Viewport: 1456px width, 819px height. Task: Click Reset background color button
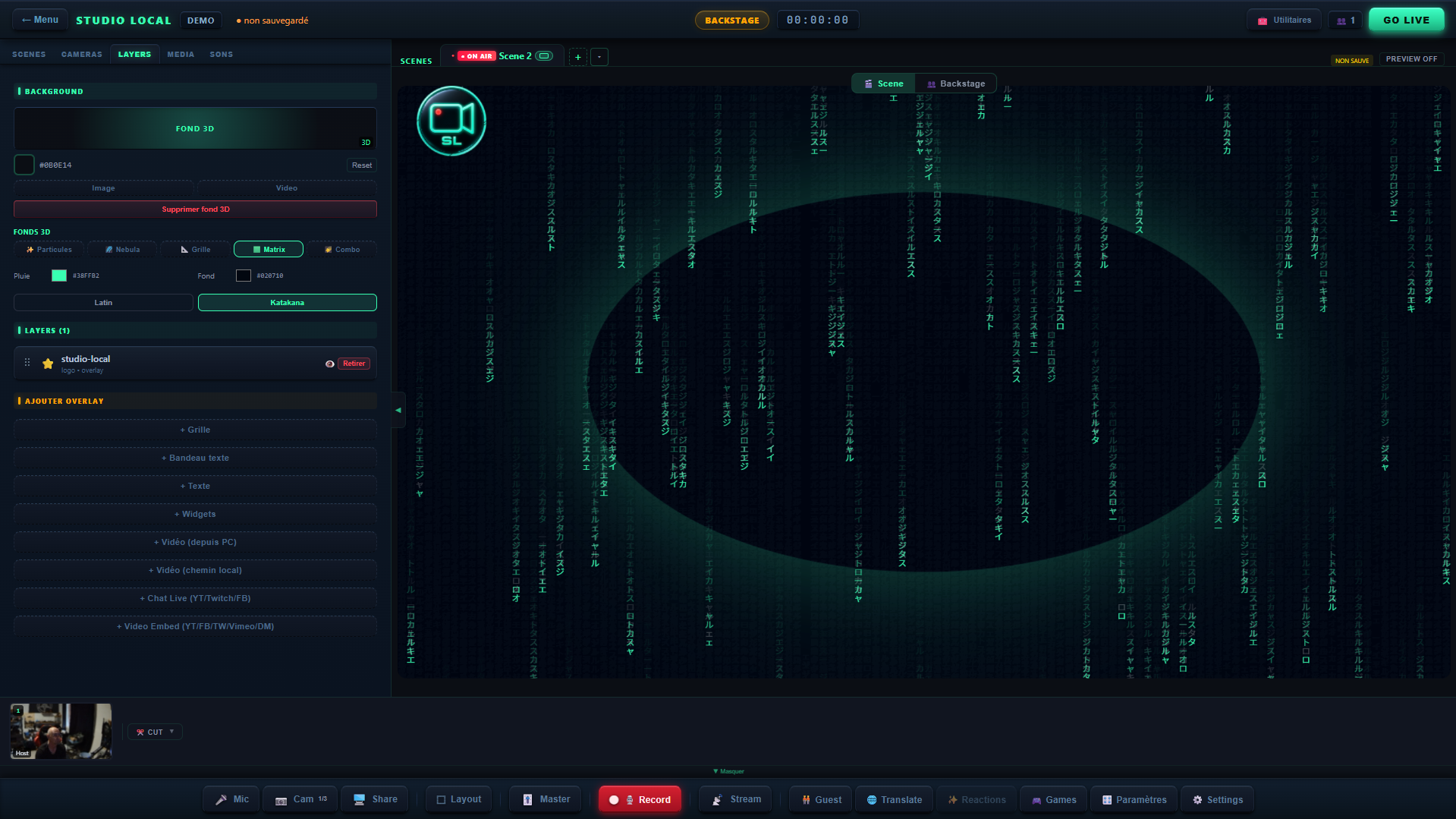pyautogui.click(x=362, y=165)
